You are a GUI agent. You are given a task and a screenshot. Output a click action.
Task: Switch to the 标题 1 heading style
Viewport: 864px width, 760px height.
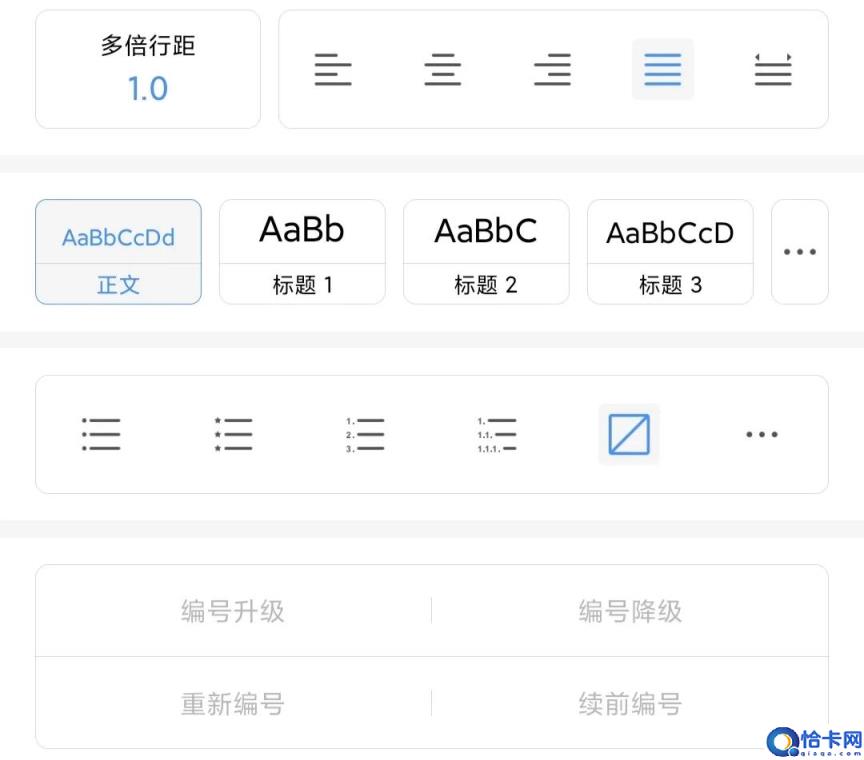pos(302,251)
